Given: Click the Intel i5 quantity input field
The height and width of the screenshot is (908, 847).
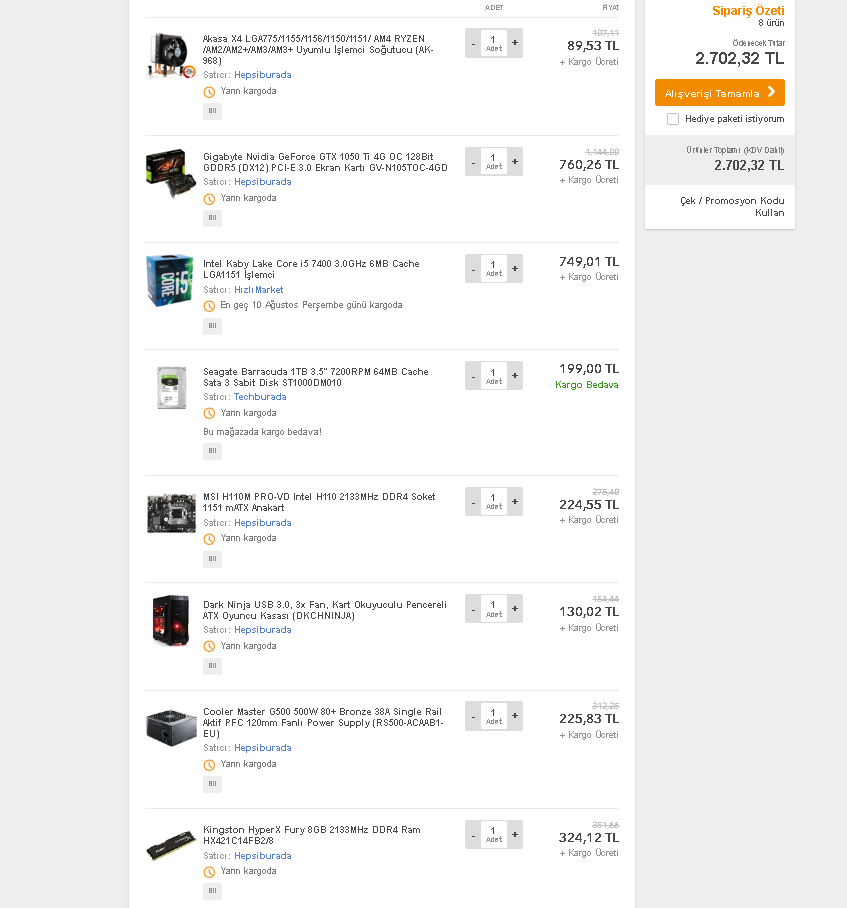Looking at the screenshot, I should (494, 268).
